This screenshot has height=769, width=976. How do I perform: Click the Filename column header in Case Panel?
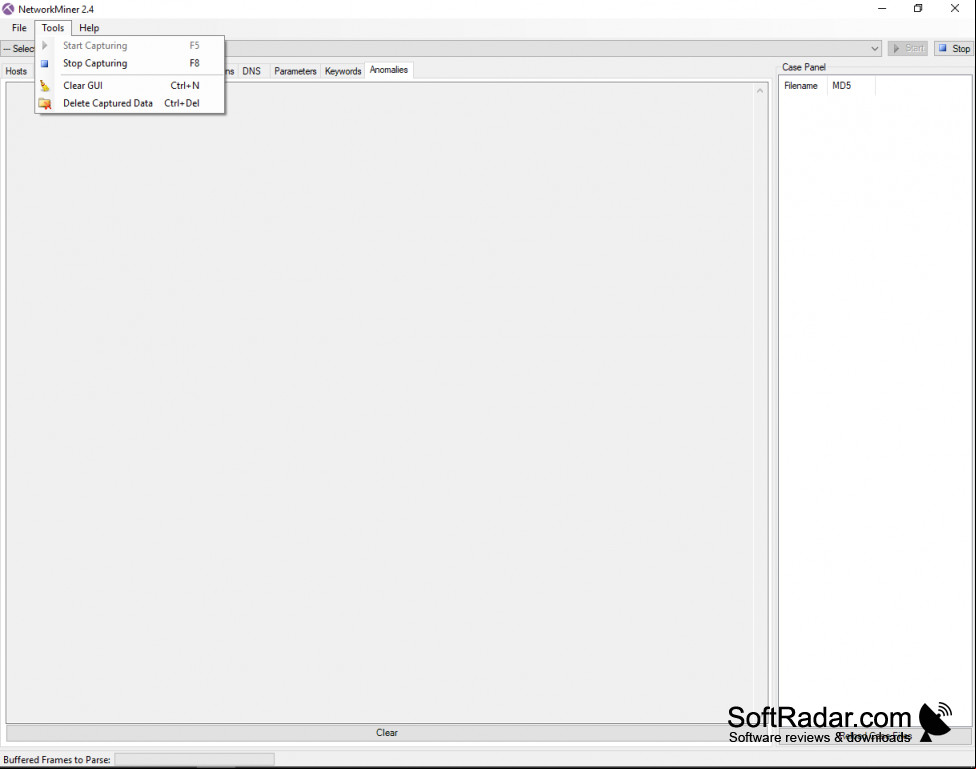(x=802, y=86)
